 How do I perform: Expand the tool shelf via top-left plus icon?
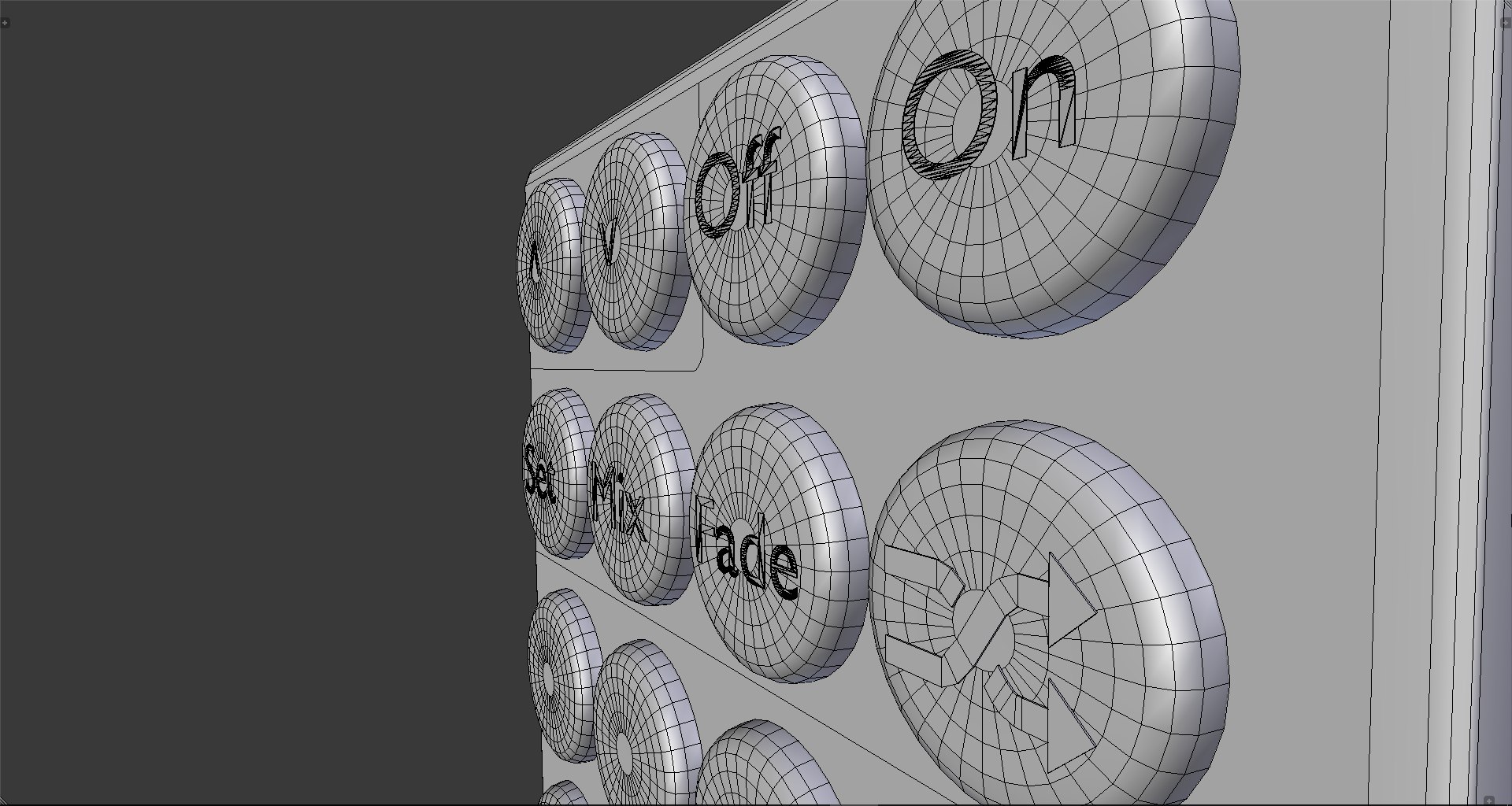pyautogui.click(x=6, y=23)
